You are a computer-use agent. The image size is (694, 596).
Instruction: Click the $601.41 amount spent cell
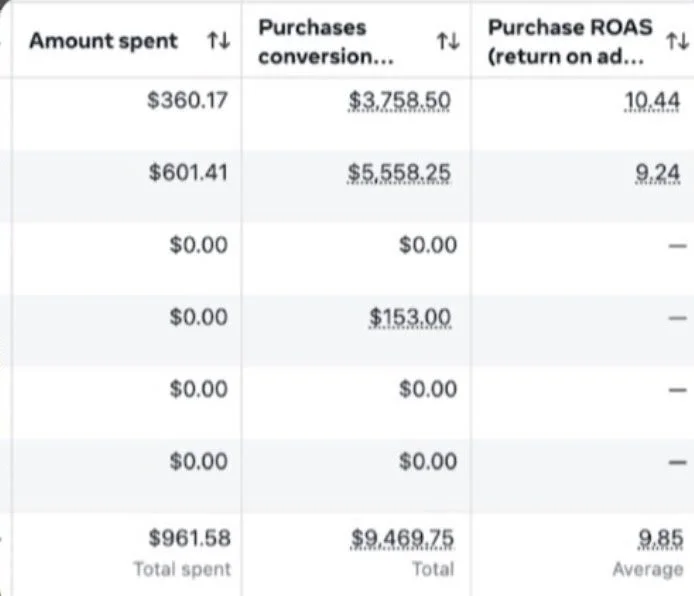pyautogui.click(x=189, y=173)
